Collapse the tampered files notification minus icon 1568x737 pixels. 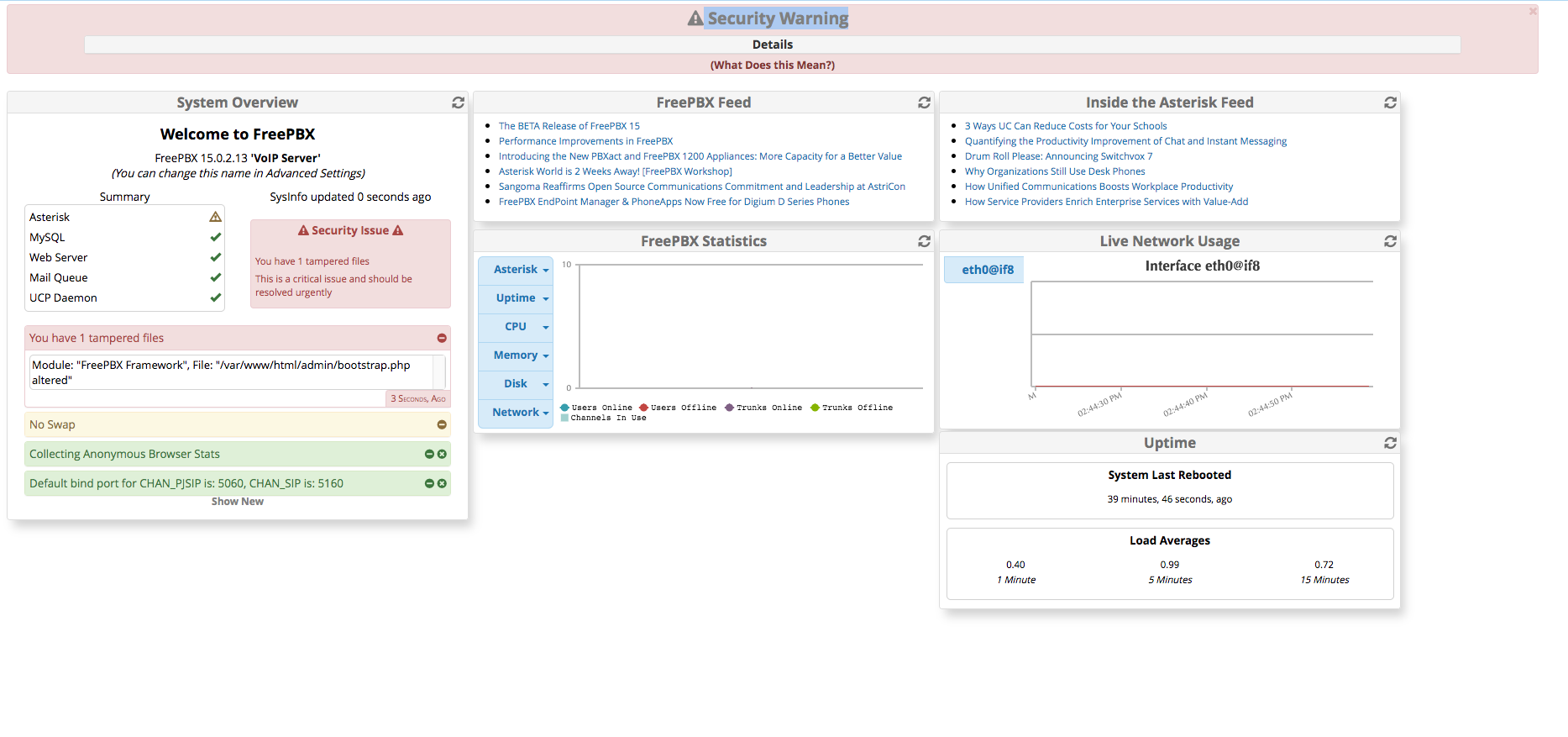442,338
